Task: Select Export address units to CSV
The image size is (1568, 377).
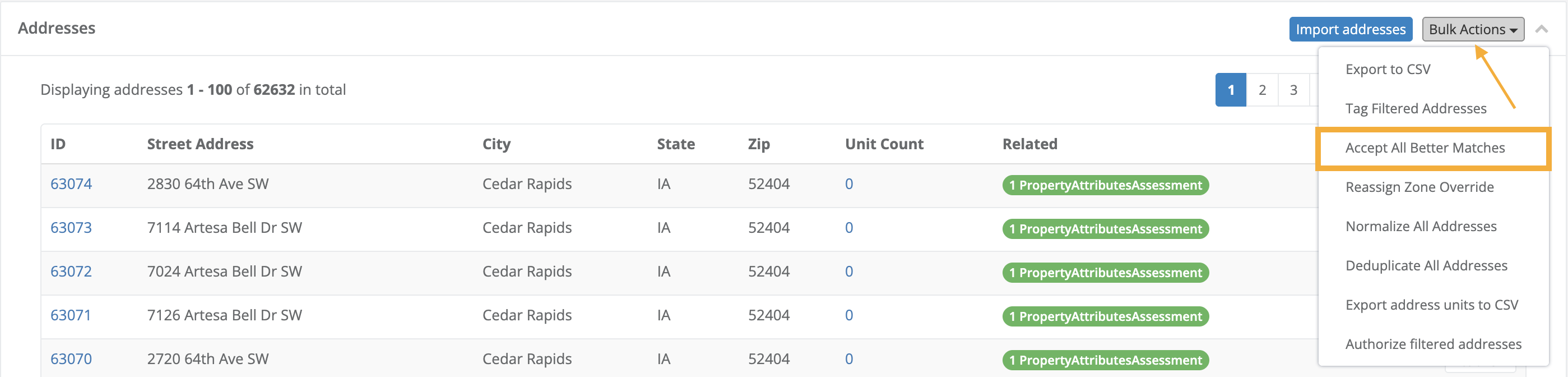Action: [1431, 305]
